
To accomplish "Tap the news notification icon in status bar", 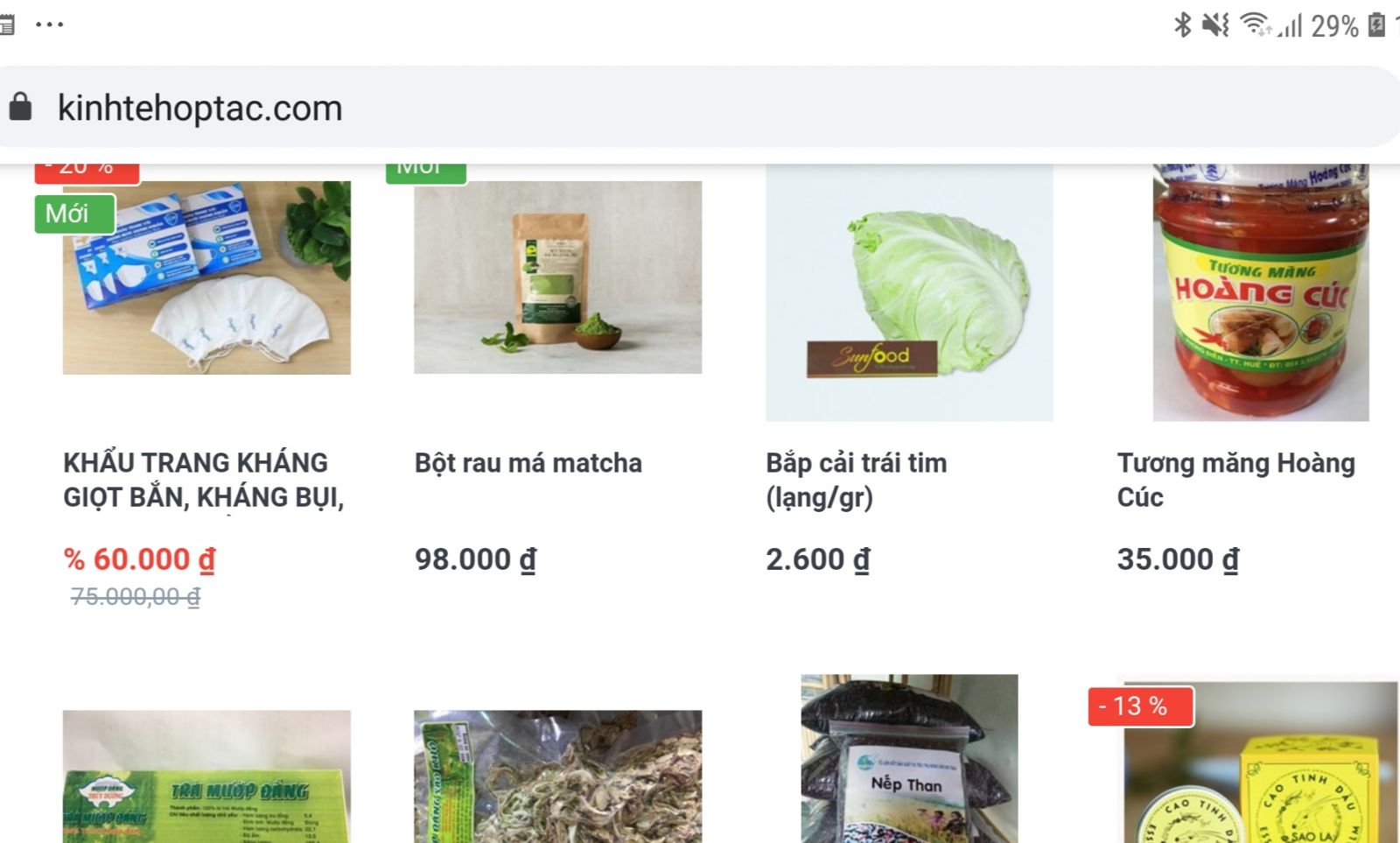I will click(7, 25).
